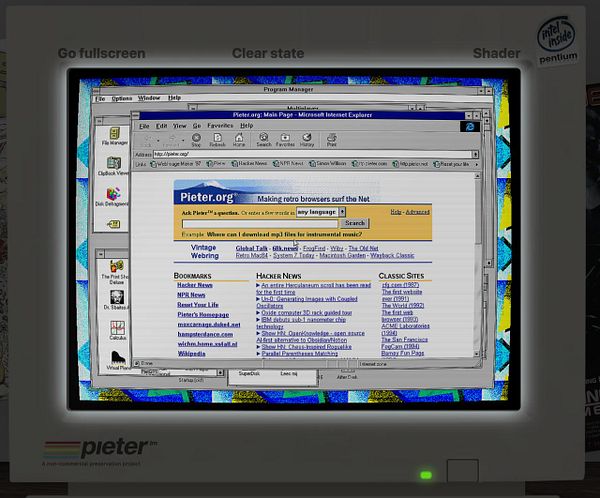Open the Edit menu in Internet Explorer
The height and width of the screenshot is (498, 600).
click(x=161, y=126)
